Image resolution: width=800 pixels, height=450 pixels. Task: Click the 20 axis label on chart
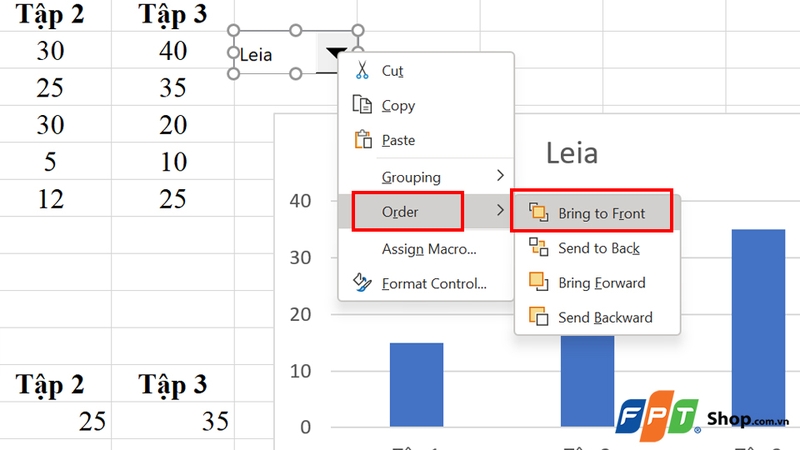[x=301, y=314]
